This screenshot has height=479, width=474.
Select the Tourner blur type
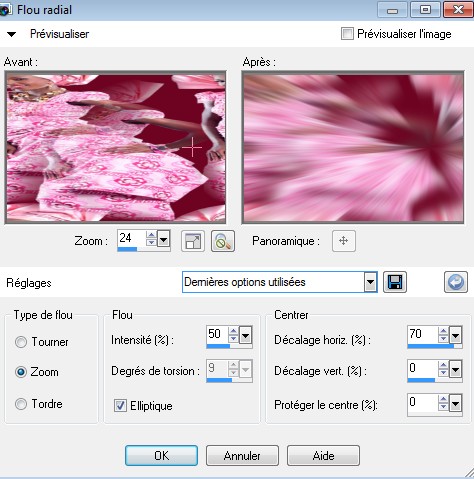[x=21, y=342]
